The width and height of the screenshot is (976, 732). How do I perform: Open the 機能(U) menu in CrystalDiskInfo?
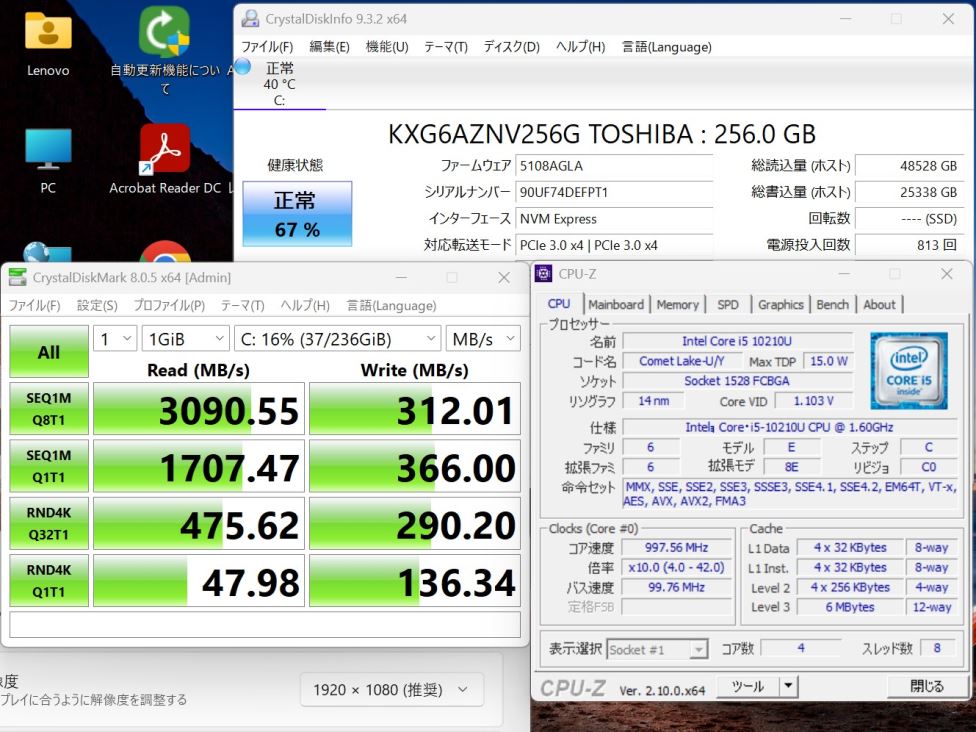tap(387, 47)
